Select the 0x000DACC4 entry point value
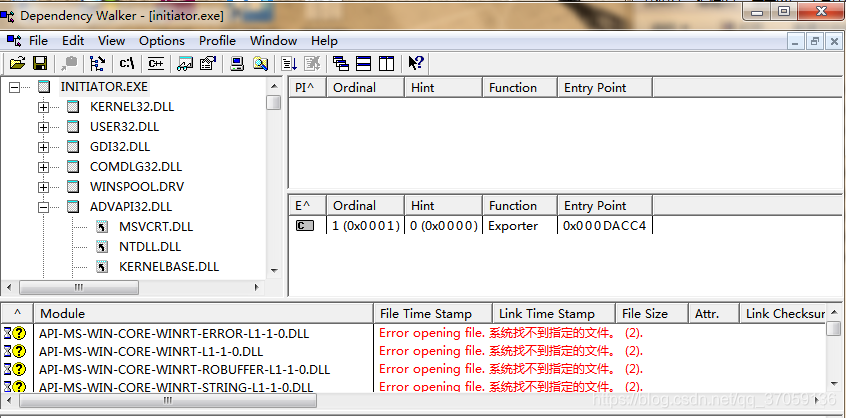 [604, 226]
